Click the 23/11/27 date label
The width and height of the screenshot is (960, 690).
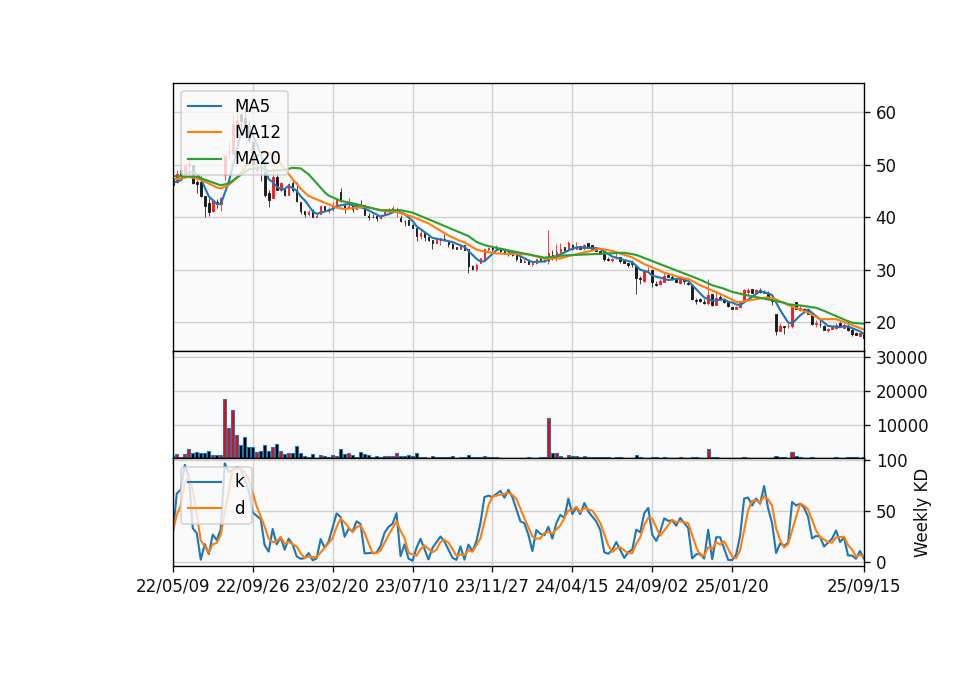492,586
